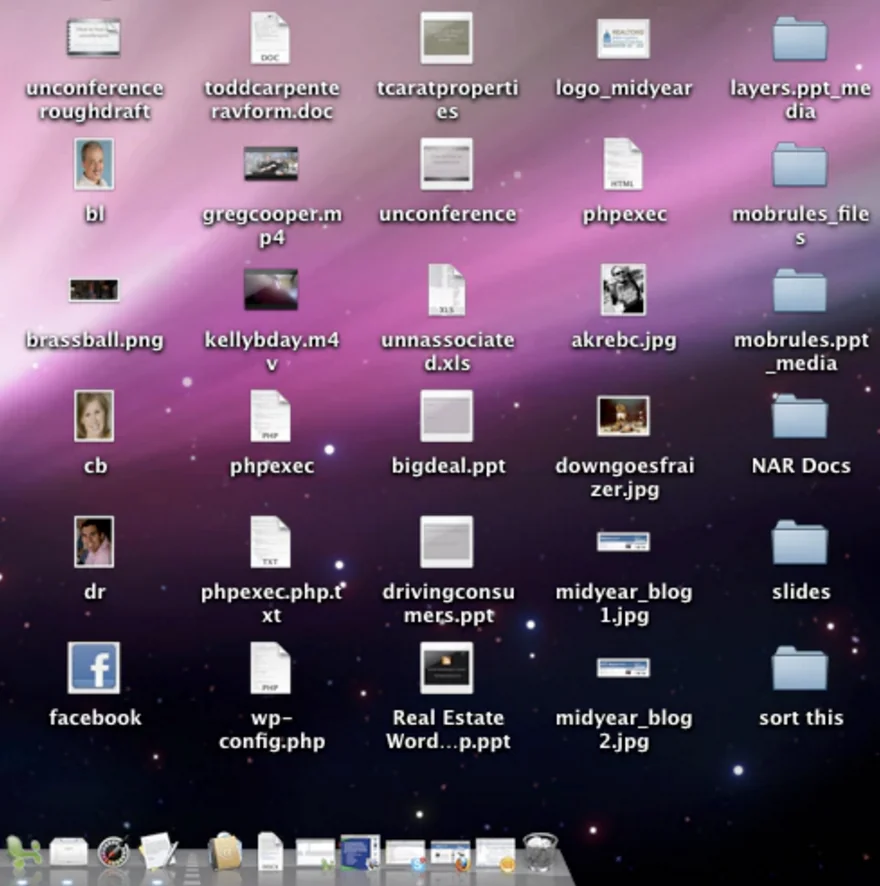880x886 pixels.
Task: Open the folder named sort this
Action: coord(800,667)
